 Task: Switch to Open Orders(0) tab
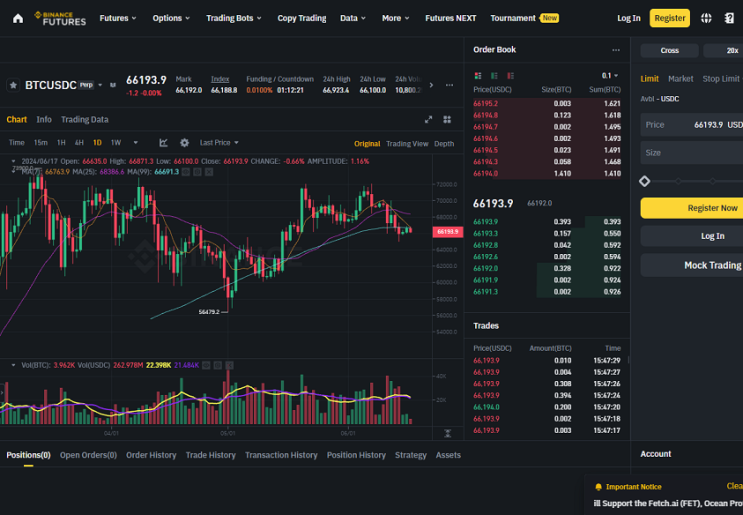(x=89, y=455)
